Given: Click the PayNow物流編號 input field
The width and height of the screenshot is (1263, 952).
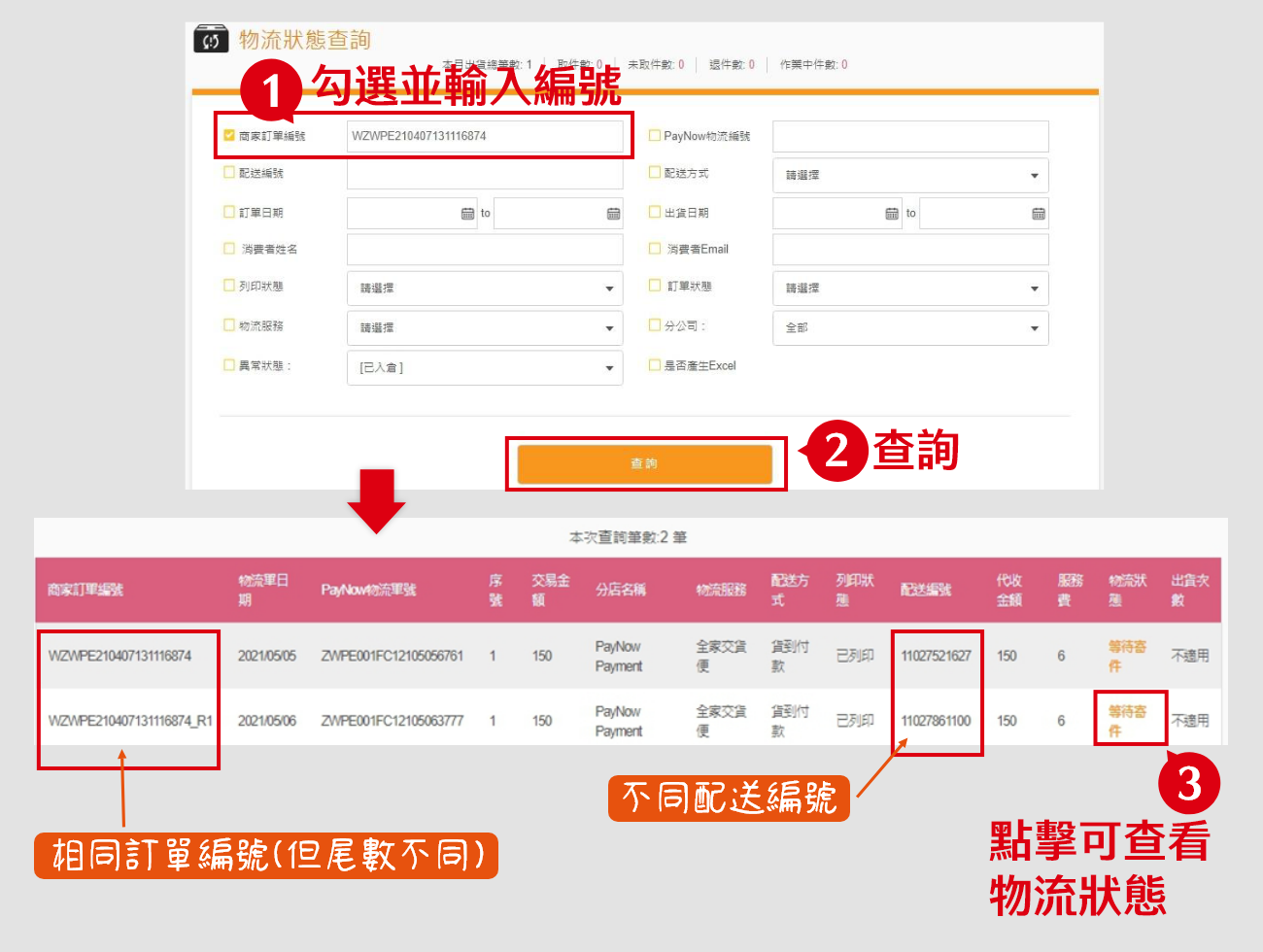Looking at the screenshot, I should click(910, 136).
